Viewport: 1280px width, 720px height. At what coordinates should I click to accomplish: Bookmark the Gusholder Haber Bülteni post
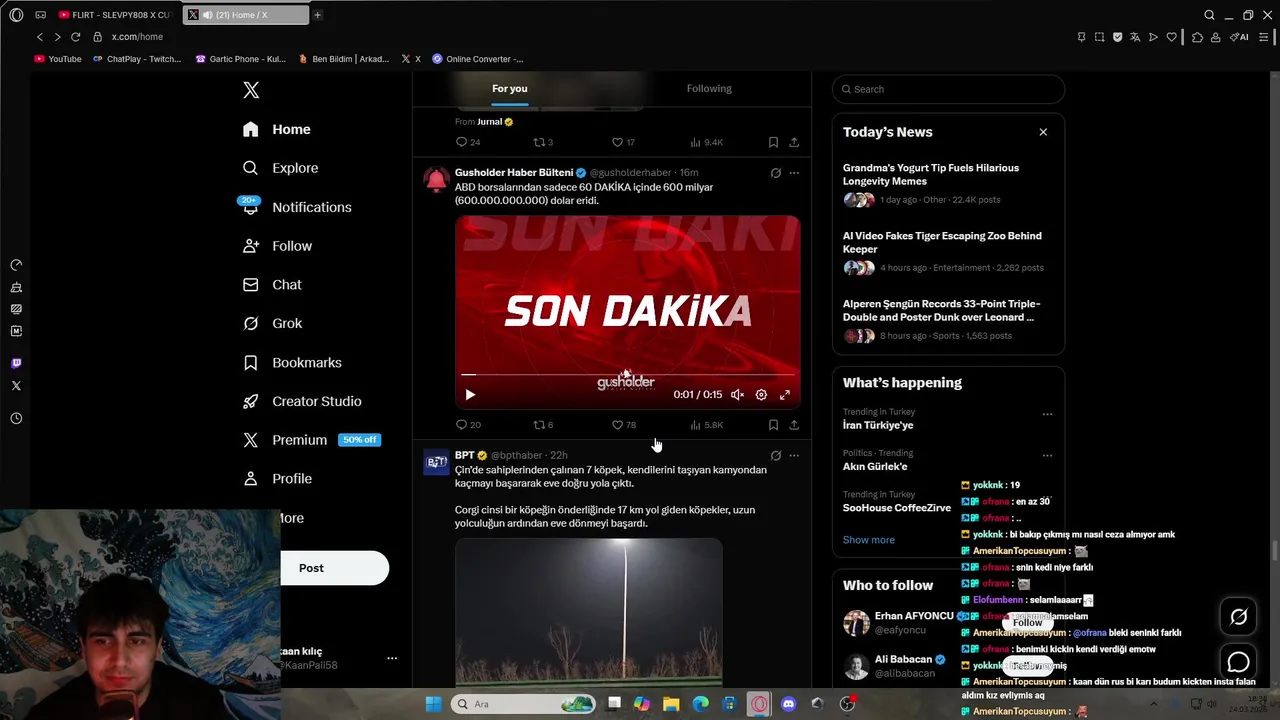(x=773, y=425)
